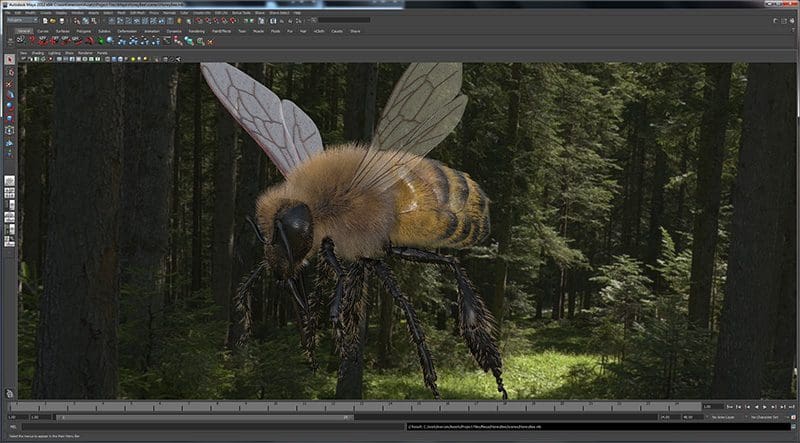The width and height of the screenshot is (800, 443).
Task: Open the Script Editor button
Action: click(793, 427)
